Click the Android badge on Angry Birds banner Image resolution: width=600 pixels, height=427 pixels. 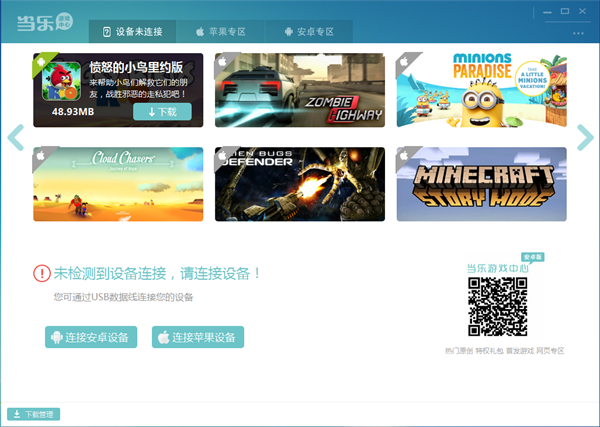point(42,60)
